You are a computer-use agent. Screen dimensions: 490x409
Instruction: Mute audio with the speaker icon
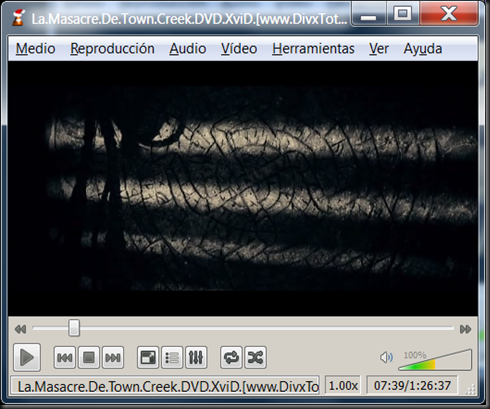[386, 357]
